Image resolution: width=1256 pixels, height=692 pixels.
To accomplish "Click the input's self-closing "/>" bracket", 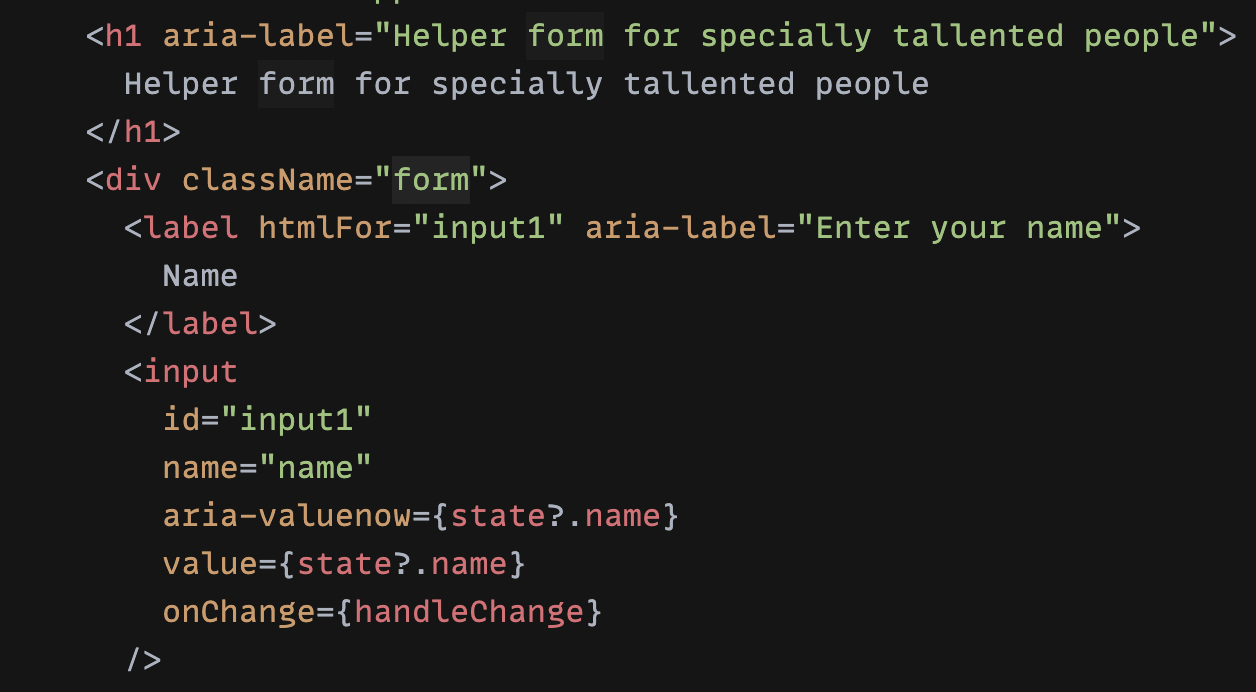I will coord(143,659).
